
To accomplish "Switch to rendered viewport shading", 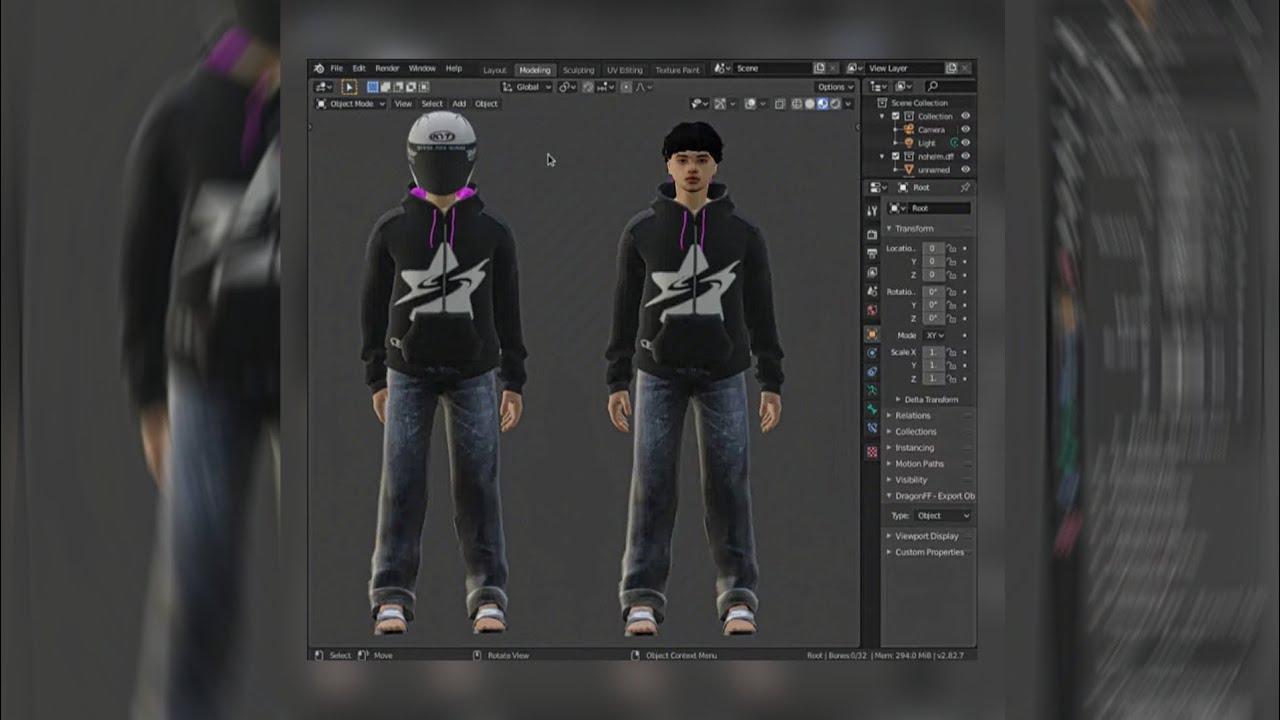I will point(836,103).
